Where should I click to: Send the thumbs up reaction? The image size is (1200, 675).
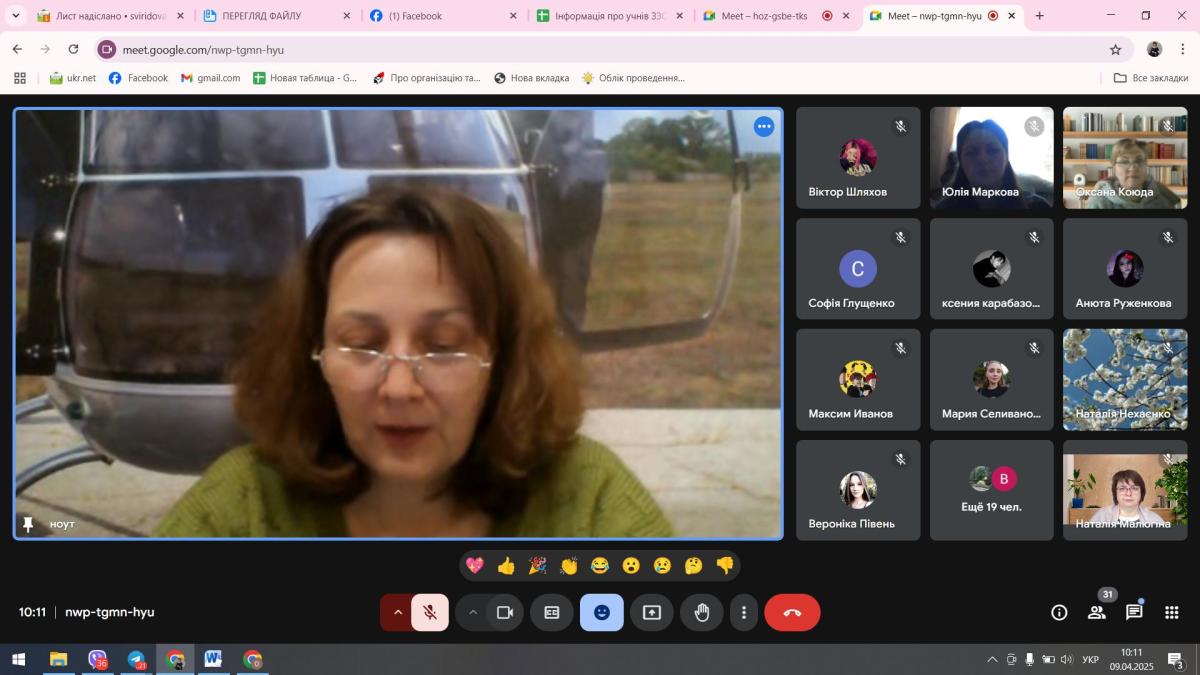pyautogui.click(x=506, y=566)
